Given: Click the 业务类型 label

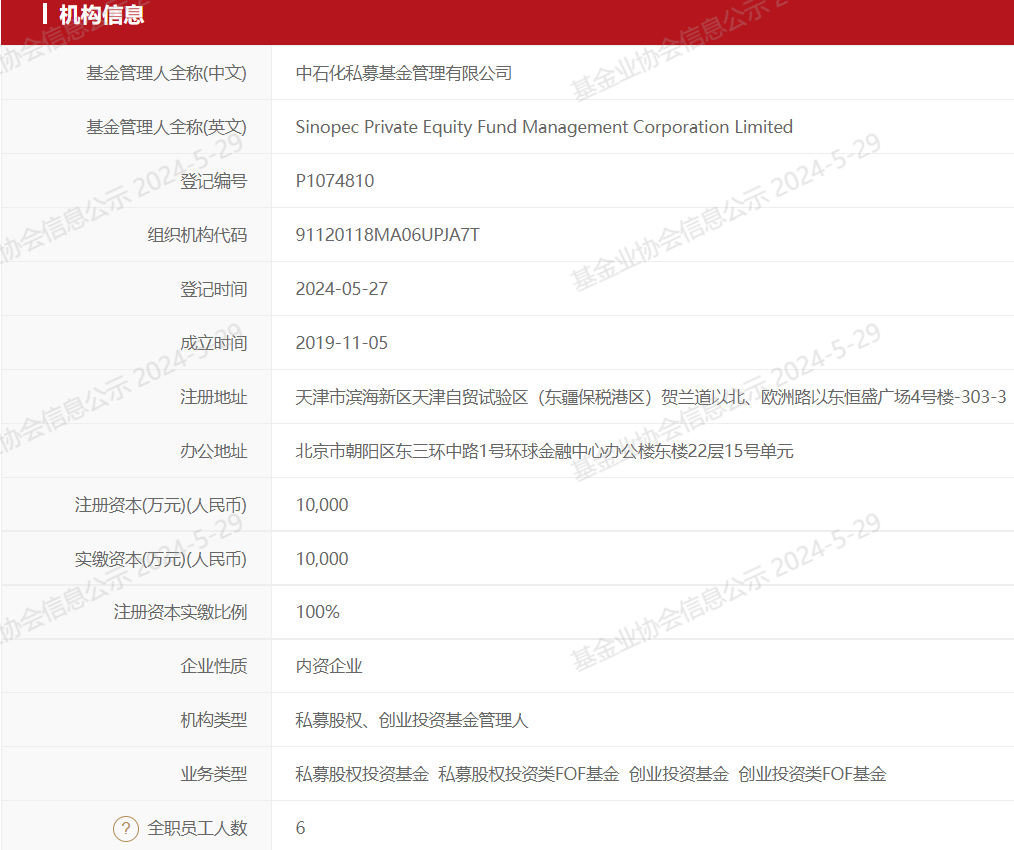Looking at the screenshot, I should [213, 774].
